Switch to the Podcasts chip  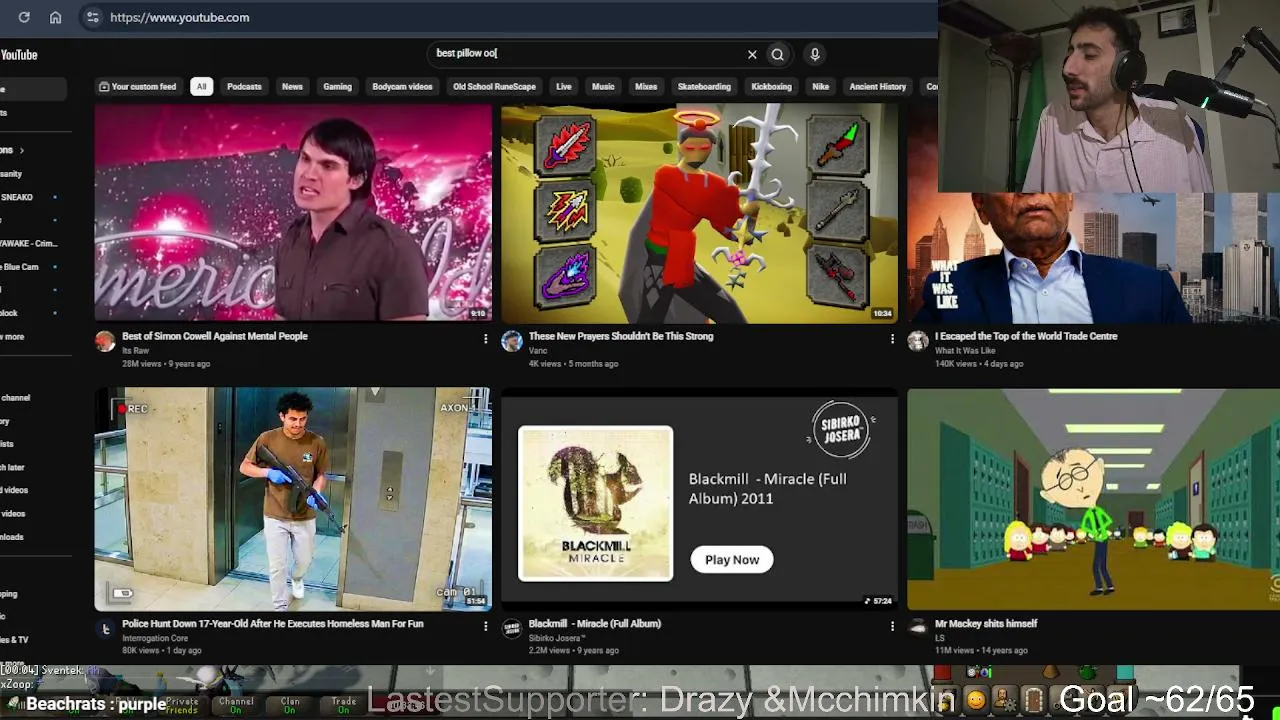tap(244, 86)
